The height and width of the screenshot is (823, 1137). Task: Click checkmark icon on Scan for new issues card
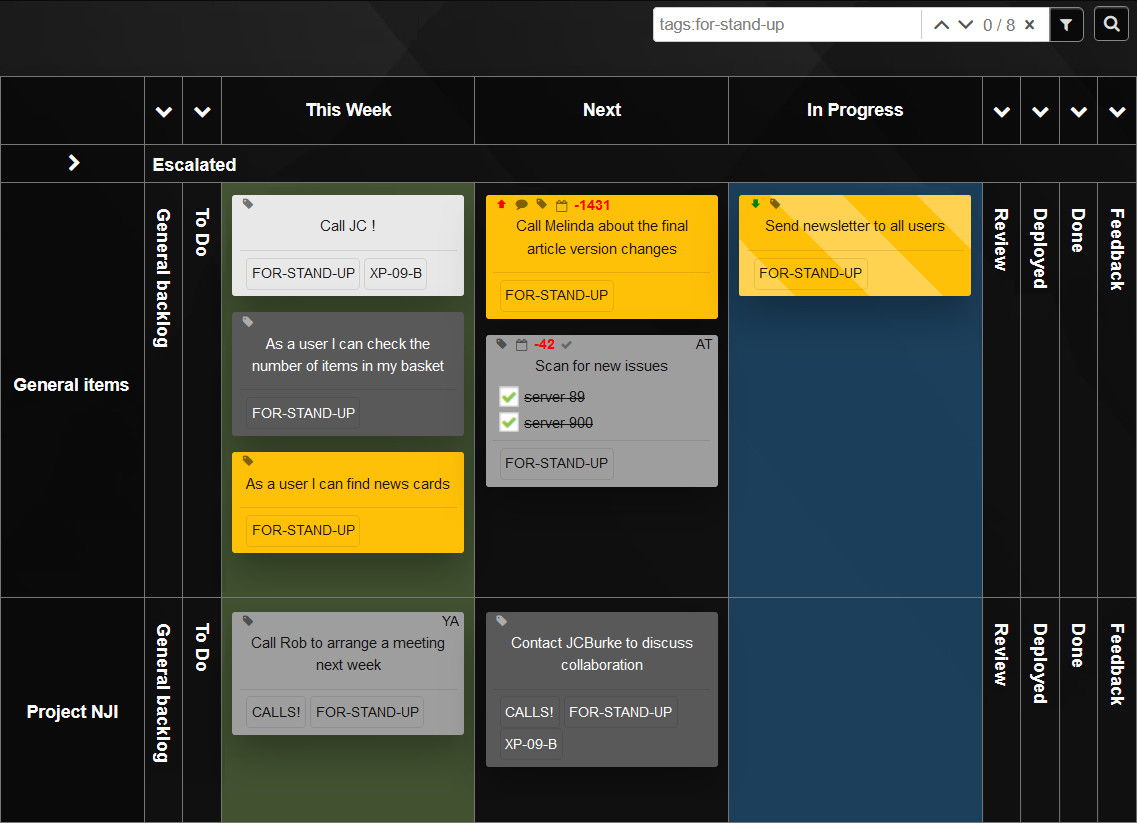(564, 343)
